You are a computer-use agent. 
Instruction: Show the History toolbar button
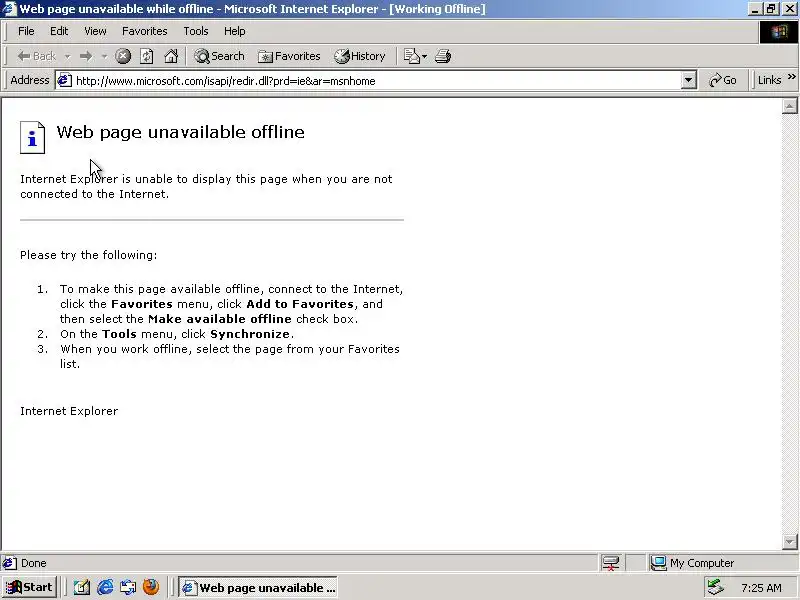coord(360,56)
